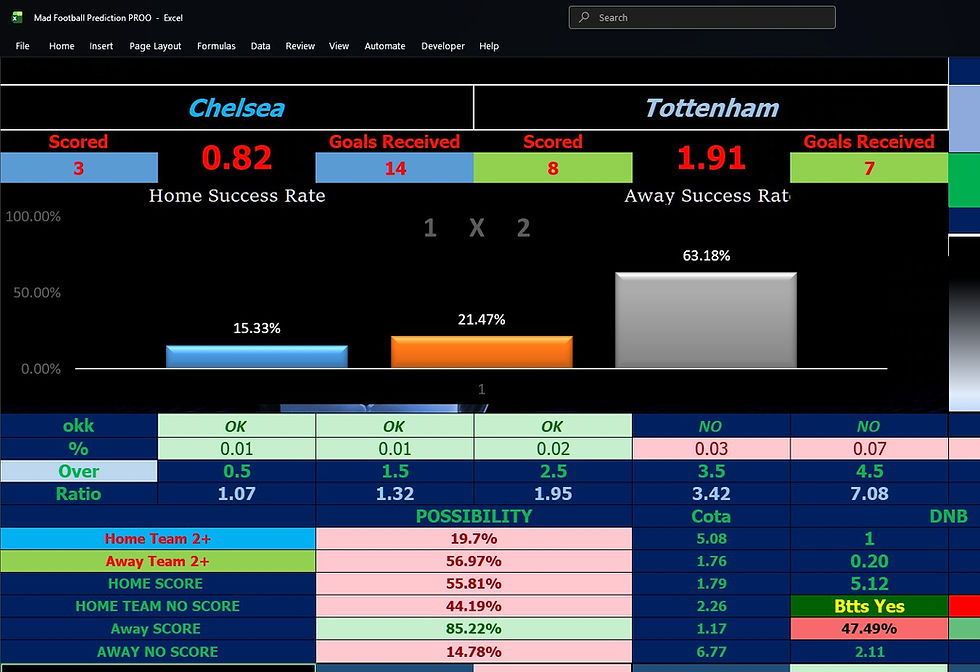
Task: Open the File menu
Action: click(22, 46)
